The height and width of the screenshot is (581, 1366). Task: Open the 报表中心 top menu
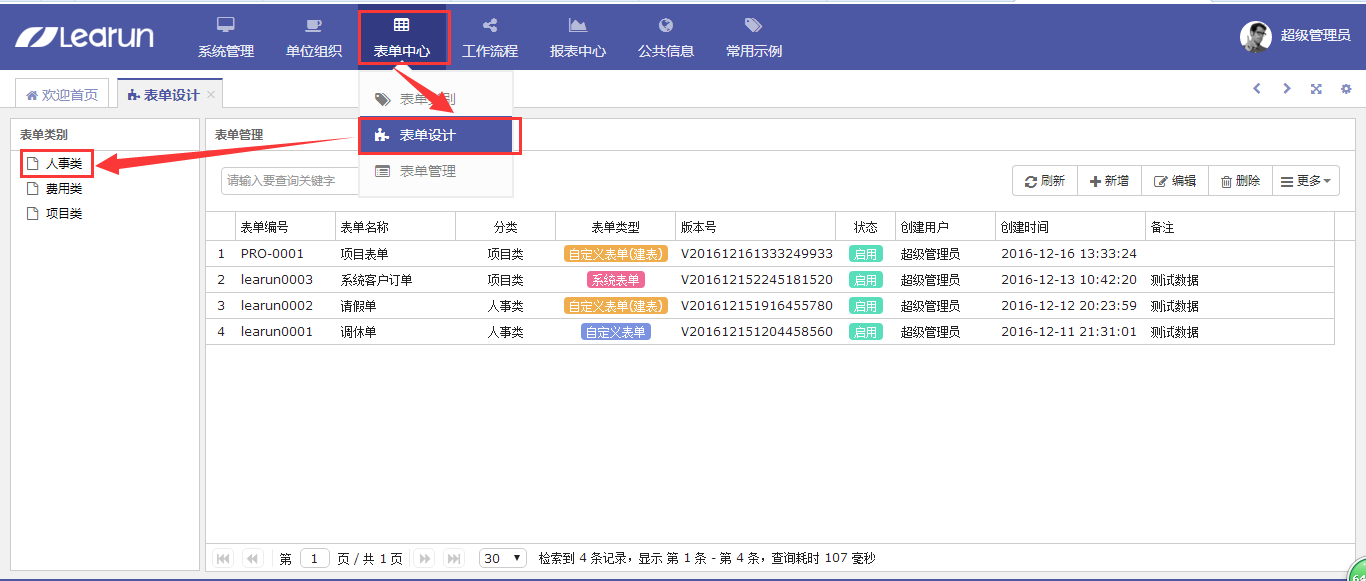(578, 37)
